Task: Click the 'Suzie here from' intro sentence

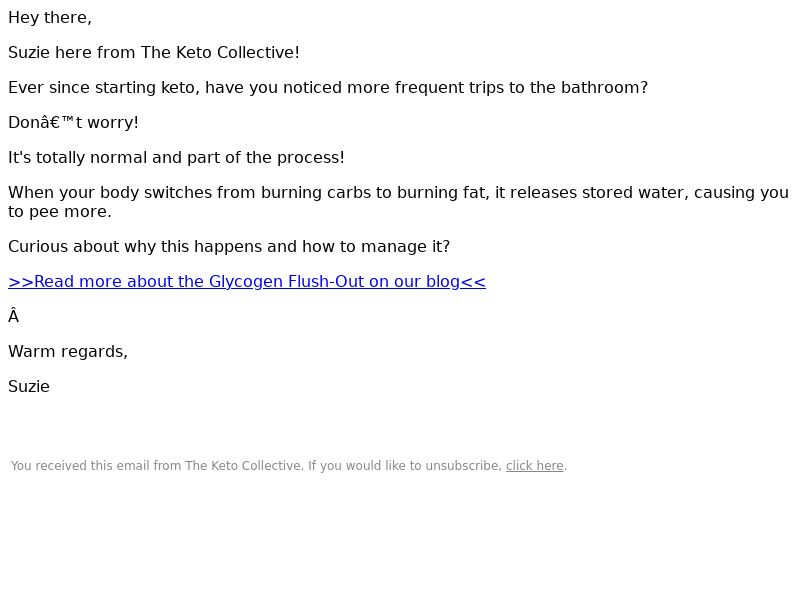Action: (x=153, y=53)
